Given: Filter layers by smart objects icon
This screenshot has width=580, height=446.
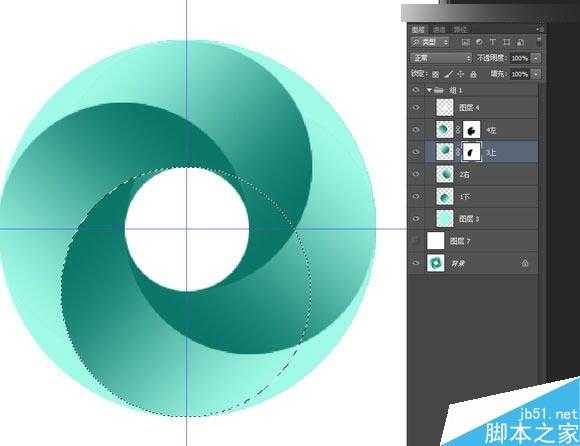Looking at the screenshot, I should (x=520, y=42).
